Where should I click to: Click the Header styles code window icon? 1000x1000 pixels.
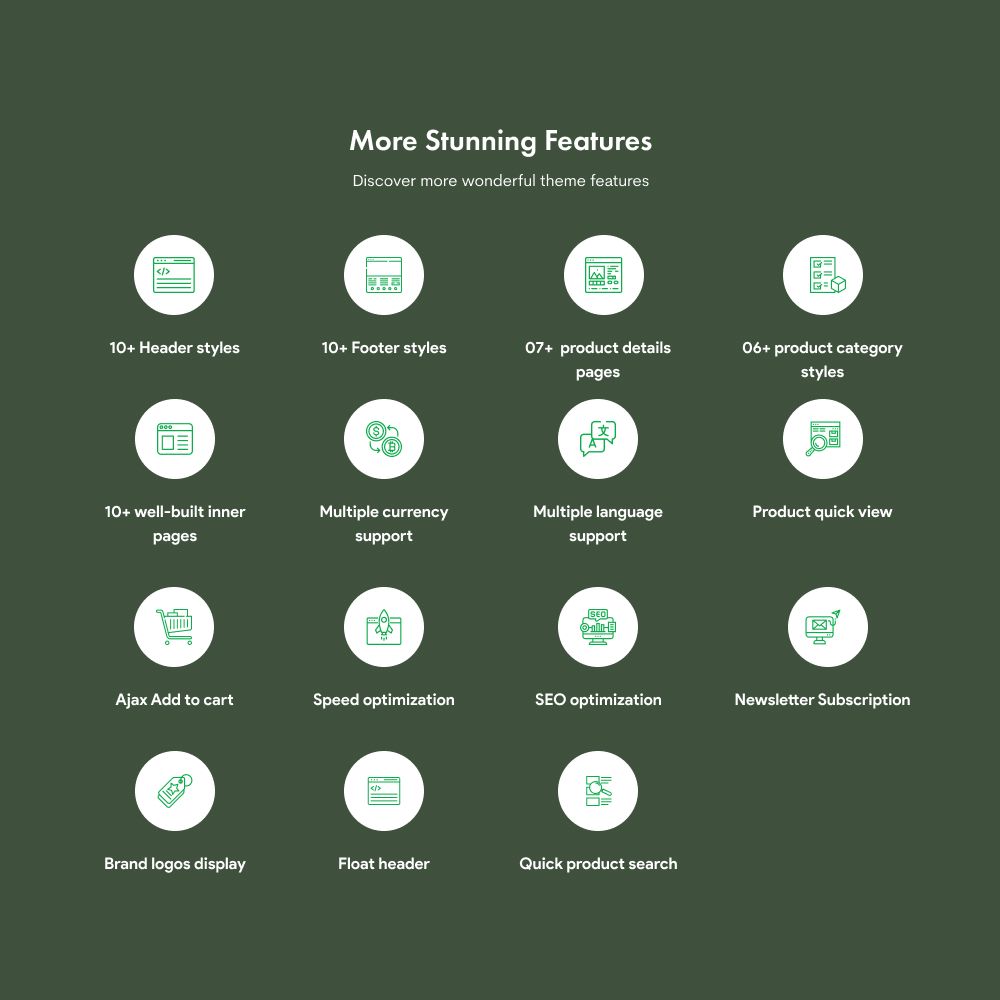[174, 275]
